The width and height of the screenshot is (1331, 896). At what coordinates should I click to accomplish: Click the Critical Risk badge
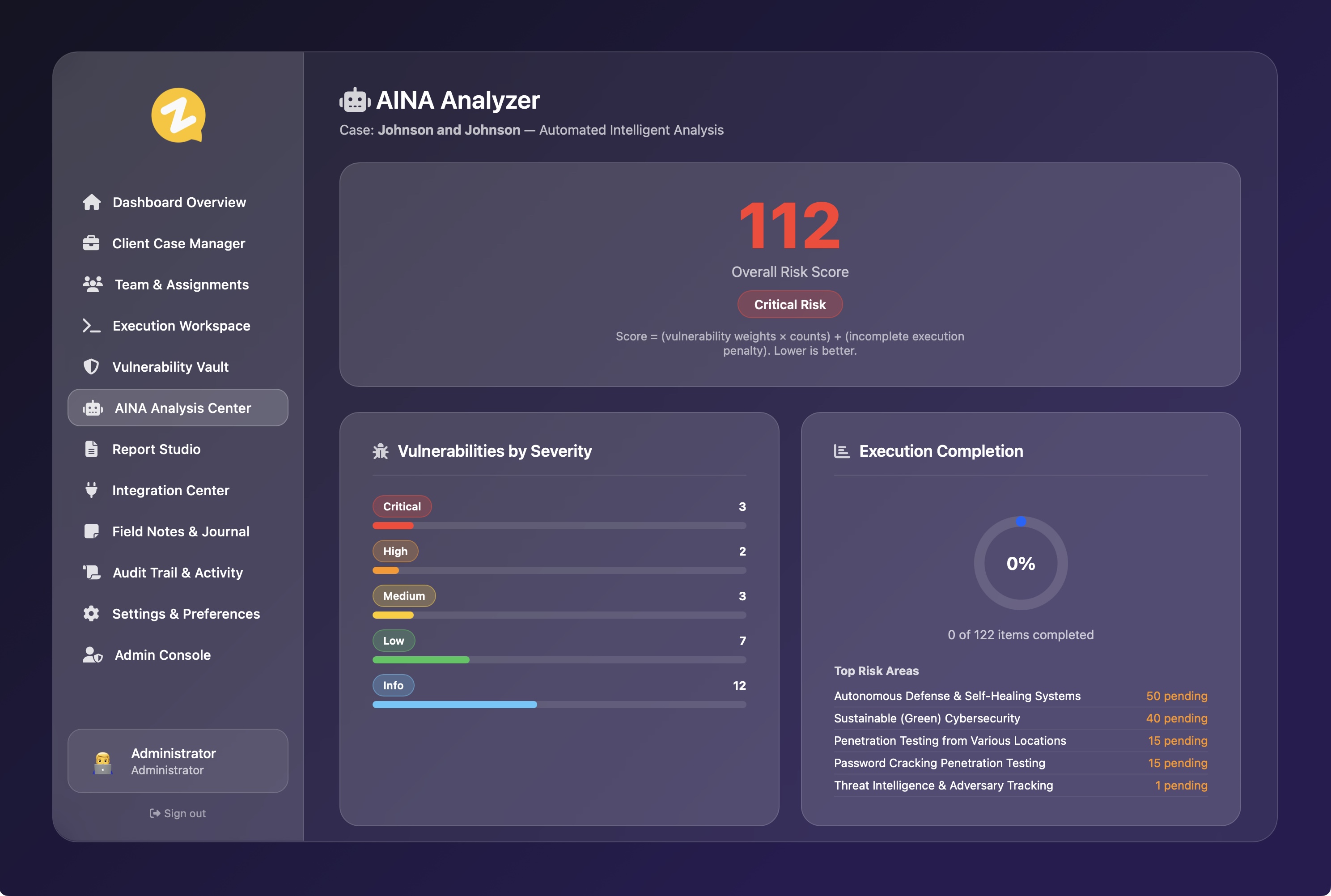click(x=789, y=305)
